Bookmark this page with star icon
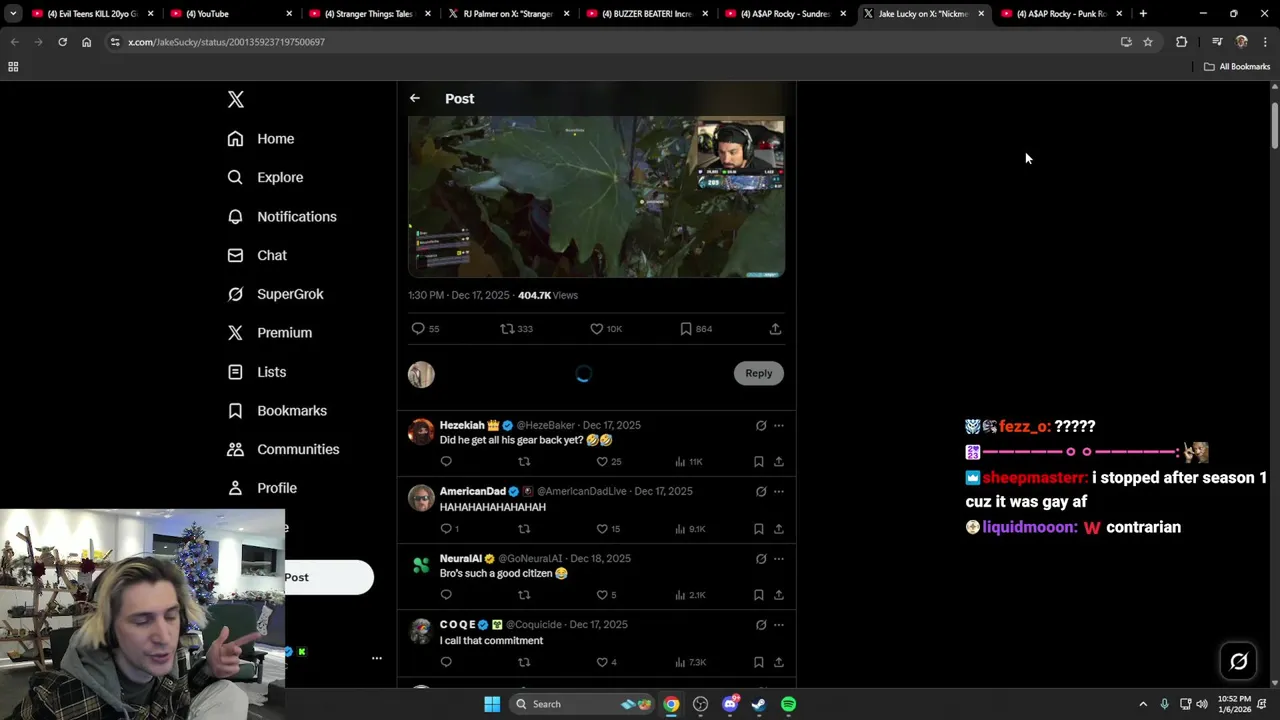 [1148, 42]
